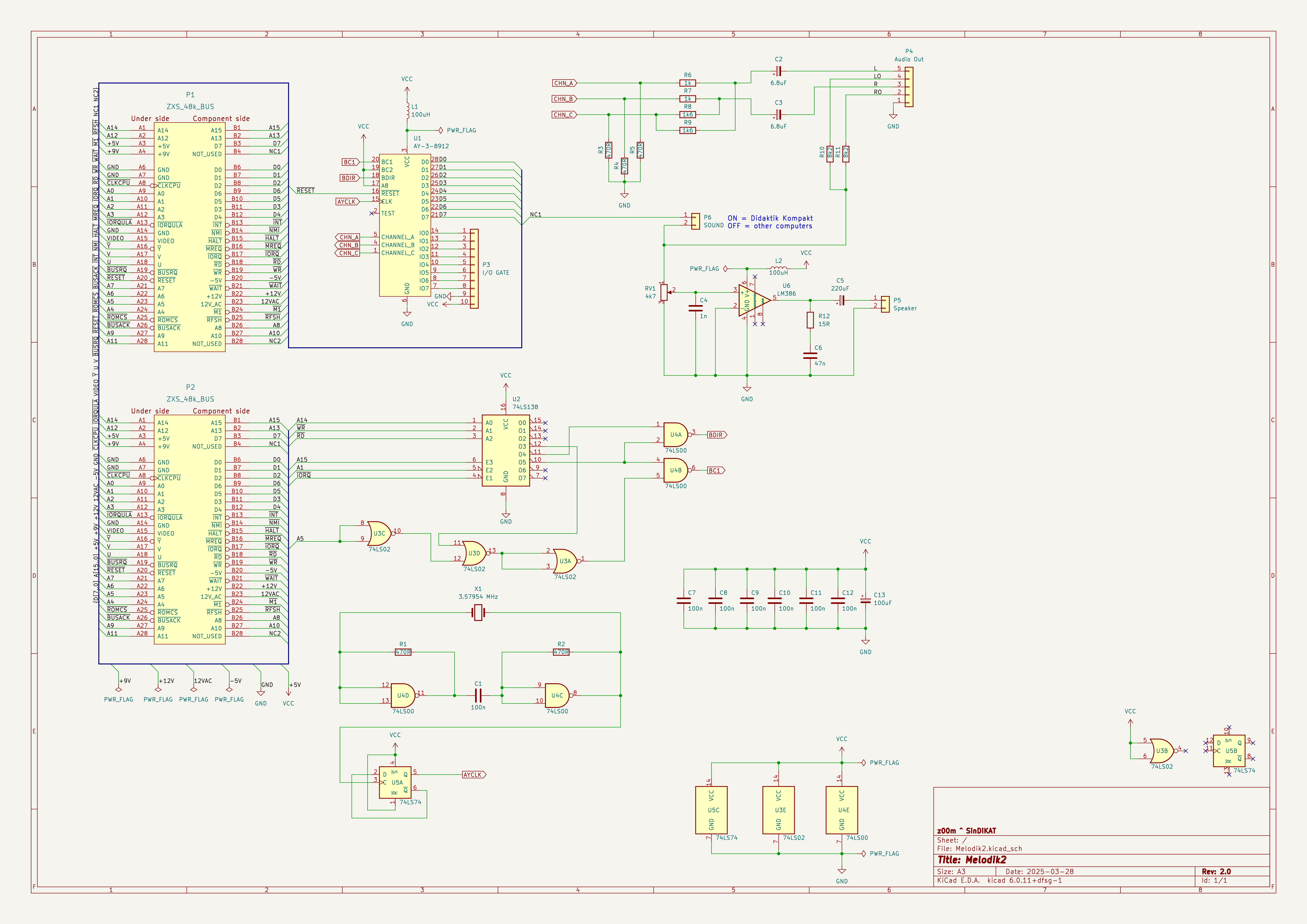Screen dimensions: 1307x924
Task: Select the P6 SOUND jumper header
Action: 696,222
